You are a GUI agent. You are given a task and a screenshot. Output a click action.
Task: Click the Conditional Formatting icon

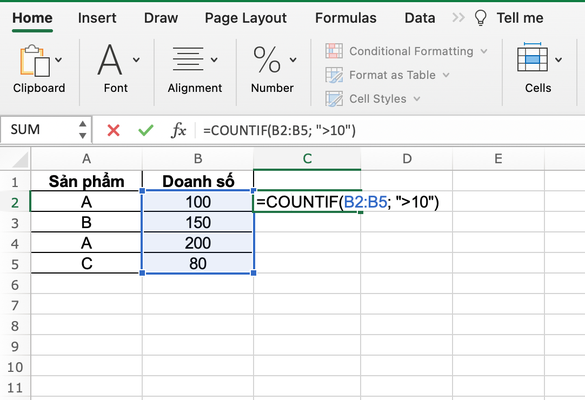click(334, 51)
